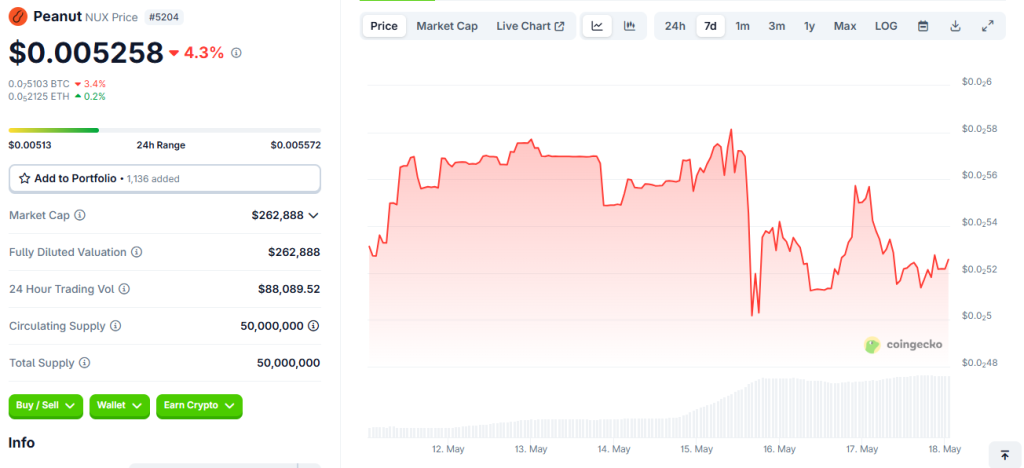The image size is (1024, 468).
Task: Set chart range to 3m
Action: pyautogui.click(x=776, y=26)
